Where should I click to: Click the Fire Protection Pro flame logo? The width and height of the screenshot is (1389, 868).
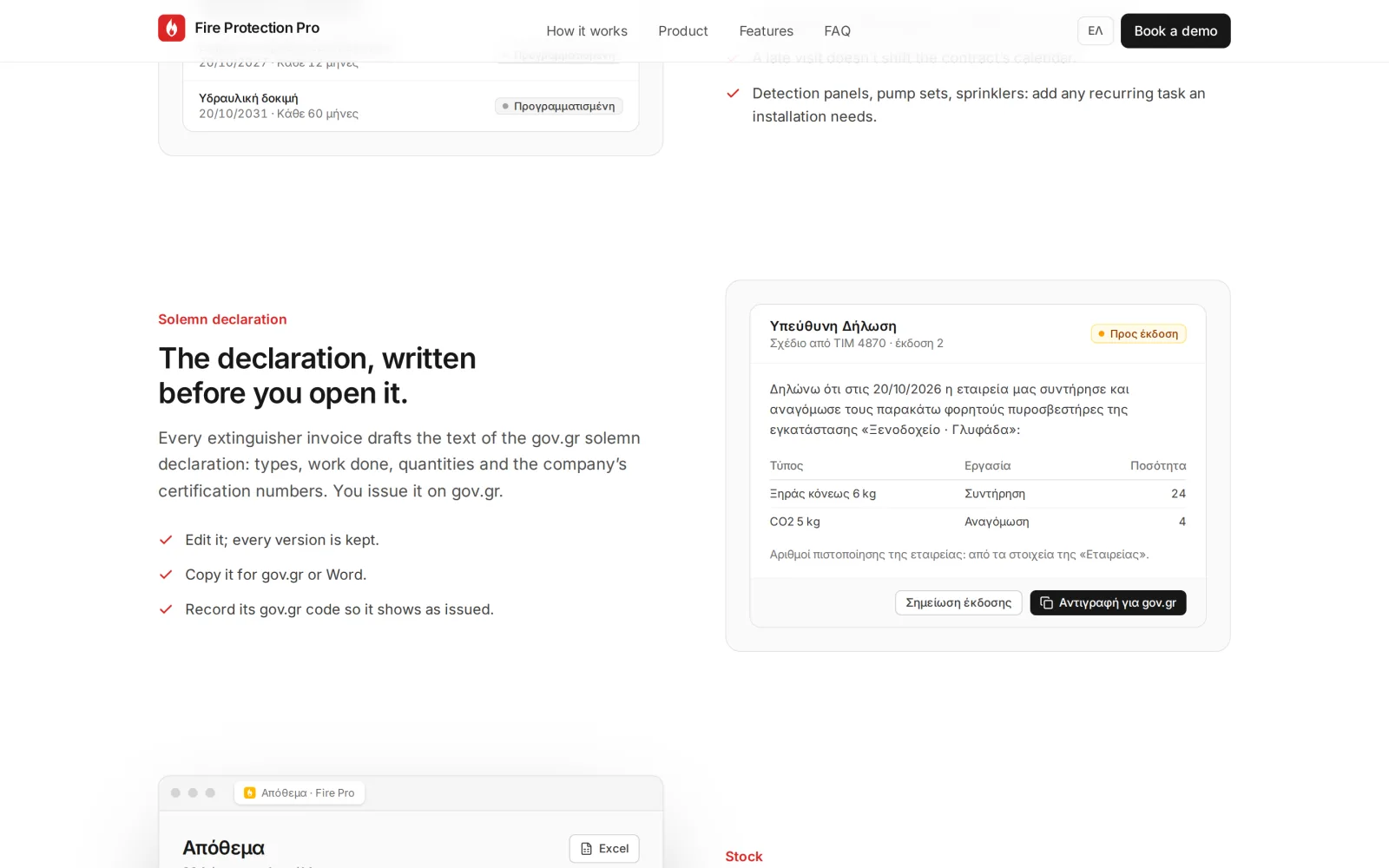(x=172, y=28)
